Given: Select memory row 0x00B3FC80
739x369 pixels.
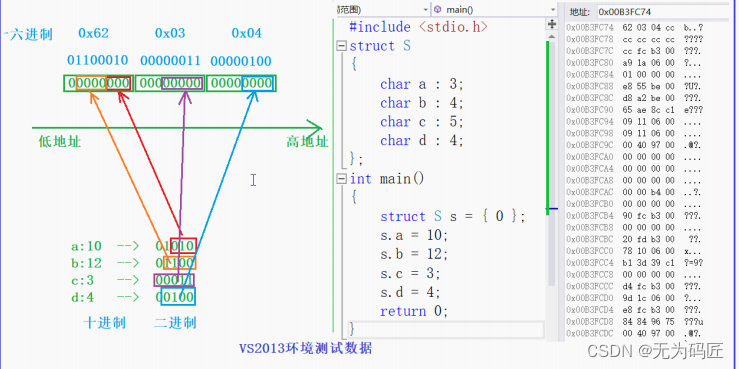Looking at the screenshot, I should (635, 63).
